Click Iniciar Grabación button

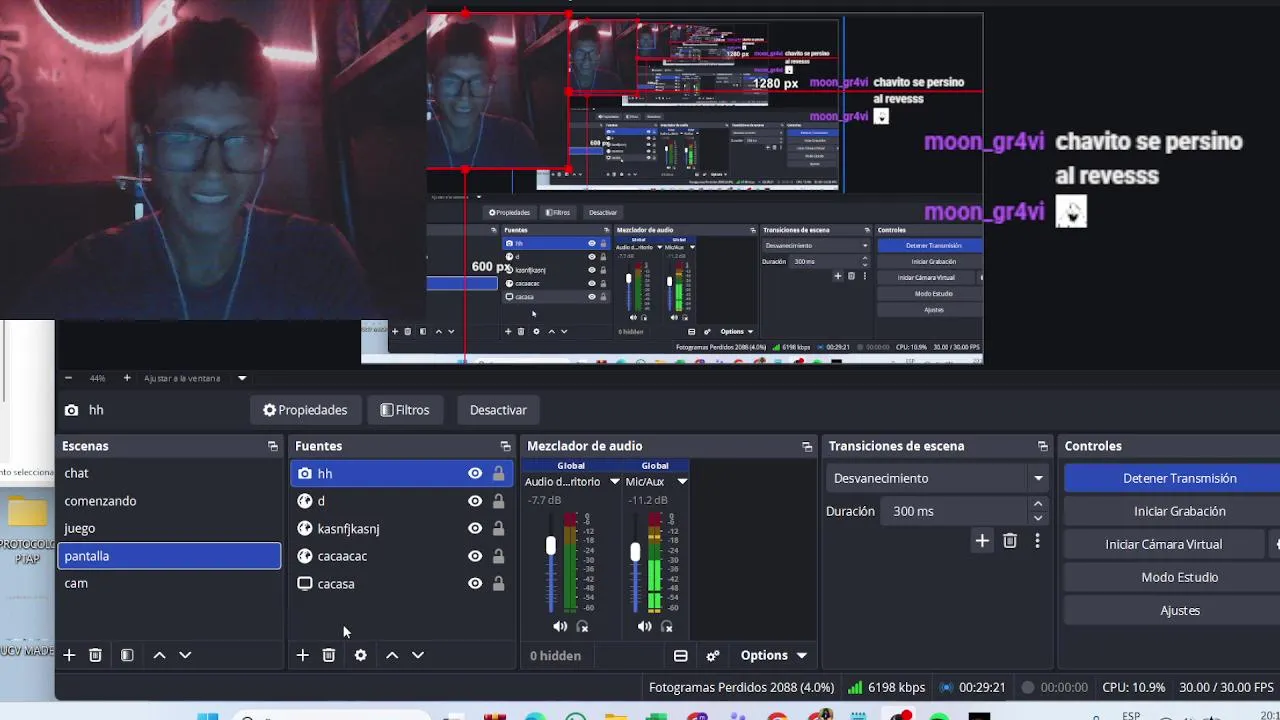(1172, 511)
